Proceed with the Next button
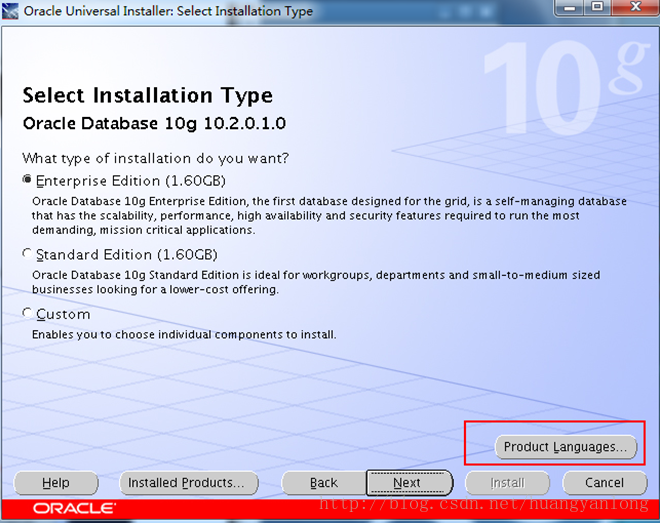Viewport: 660px width, 523px height. [410, 482]
